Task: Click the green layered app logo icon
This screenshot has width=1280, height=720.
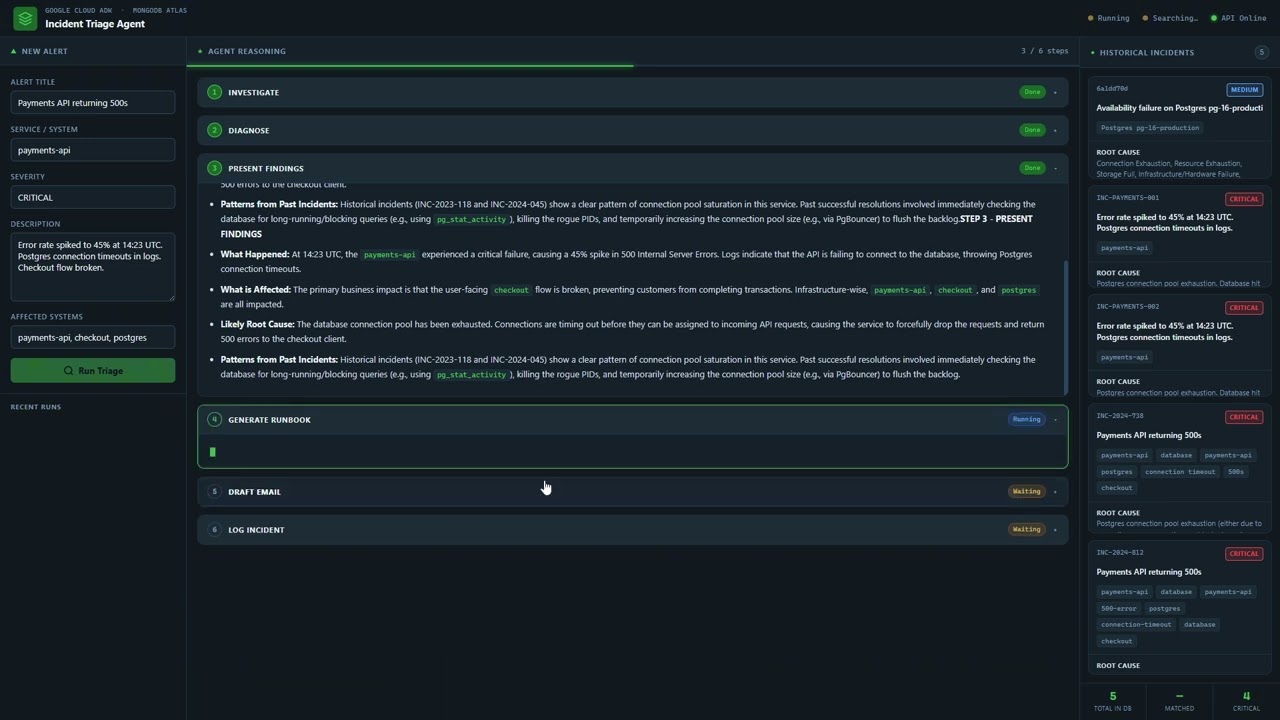Action: coord(25,18)
